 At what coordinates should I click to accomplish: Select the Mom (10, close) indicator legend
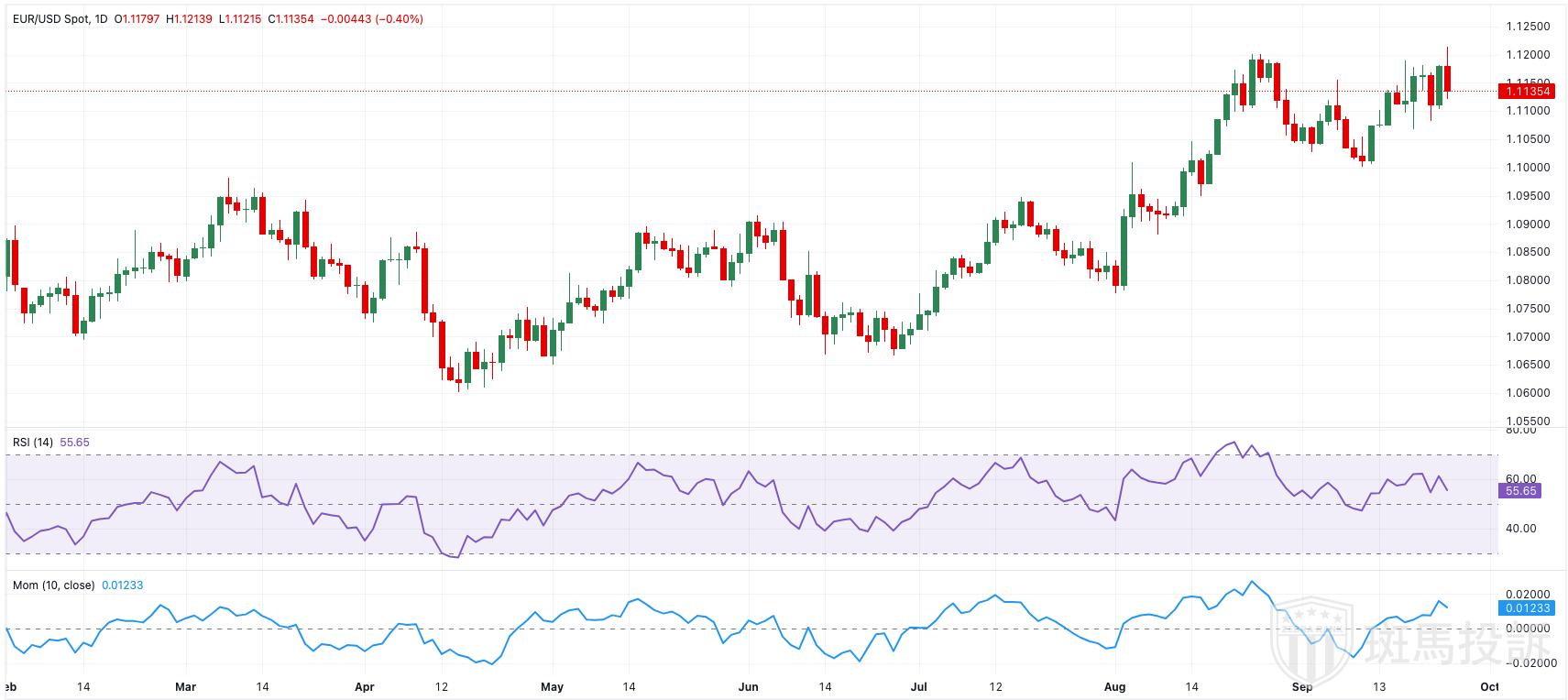(x=53, y=585)
